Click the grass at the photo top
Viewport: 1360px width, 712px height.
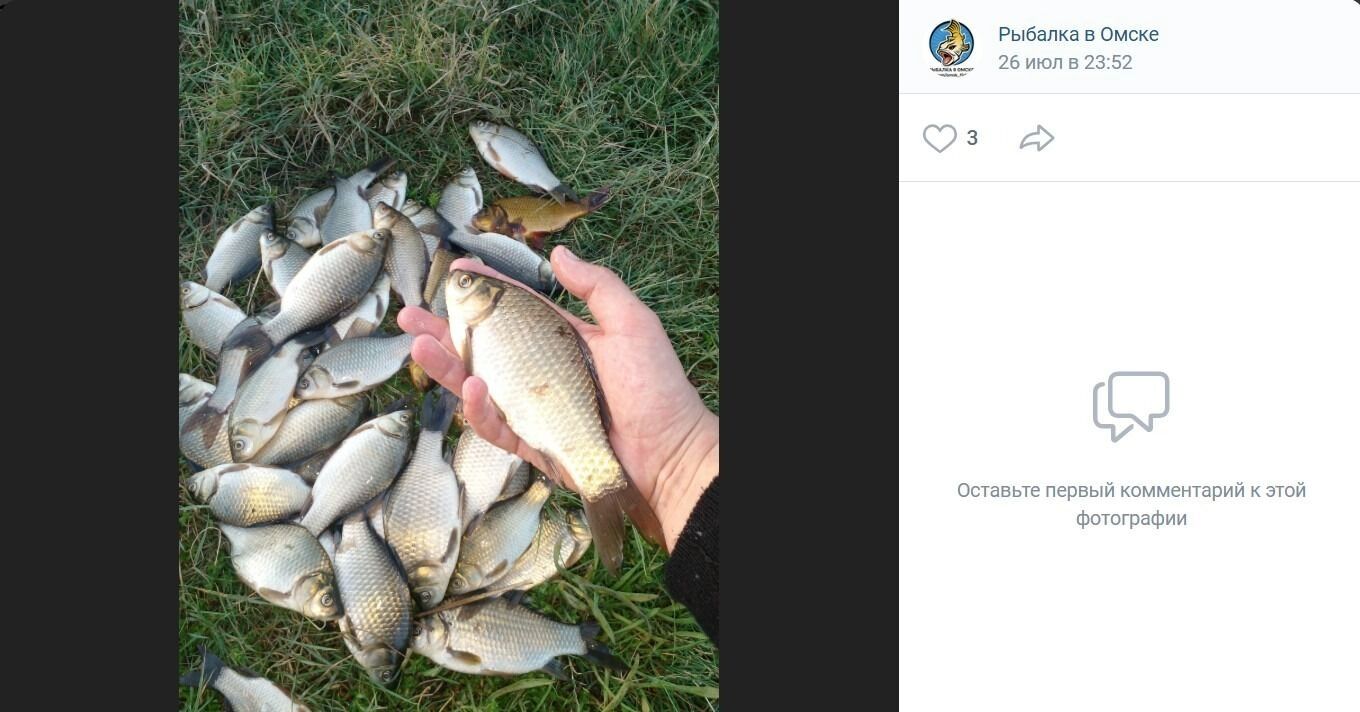coord(450,50)
